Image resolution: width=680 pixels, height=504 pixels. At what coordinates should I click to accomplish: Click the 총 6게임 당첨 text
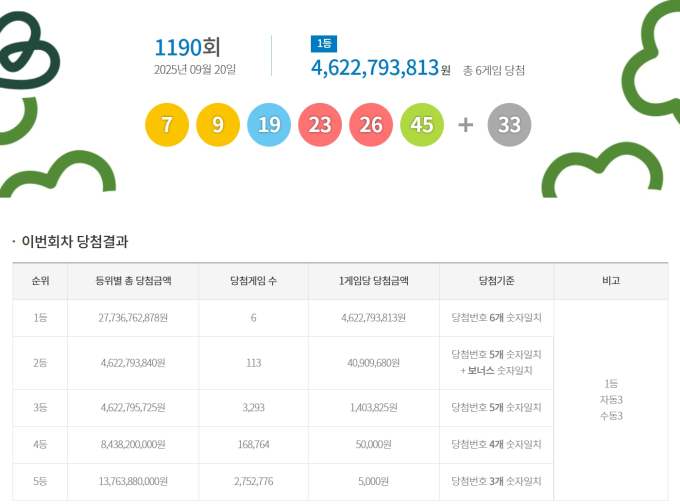point(494,70)
